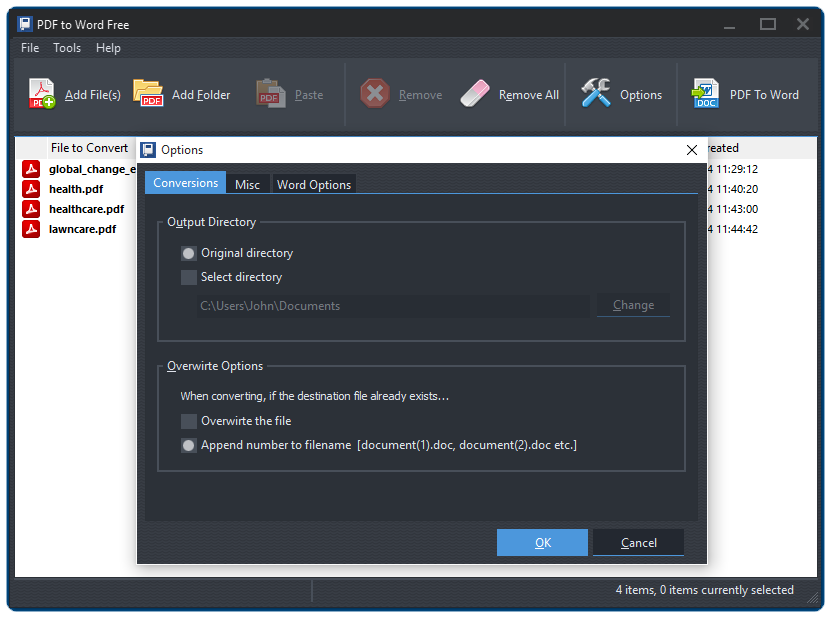
Task: Select the healthcare.pdf row
Action: (86, 209)
